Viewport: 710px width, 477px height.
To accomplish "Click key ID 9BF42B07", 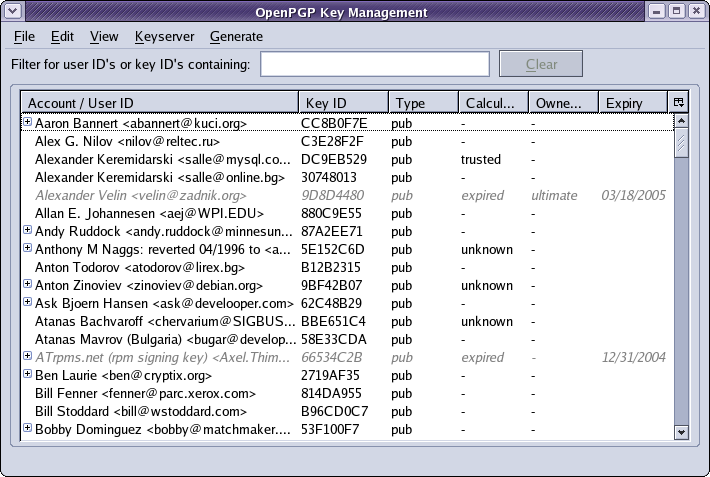I will (x=331, y=285).
